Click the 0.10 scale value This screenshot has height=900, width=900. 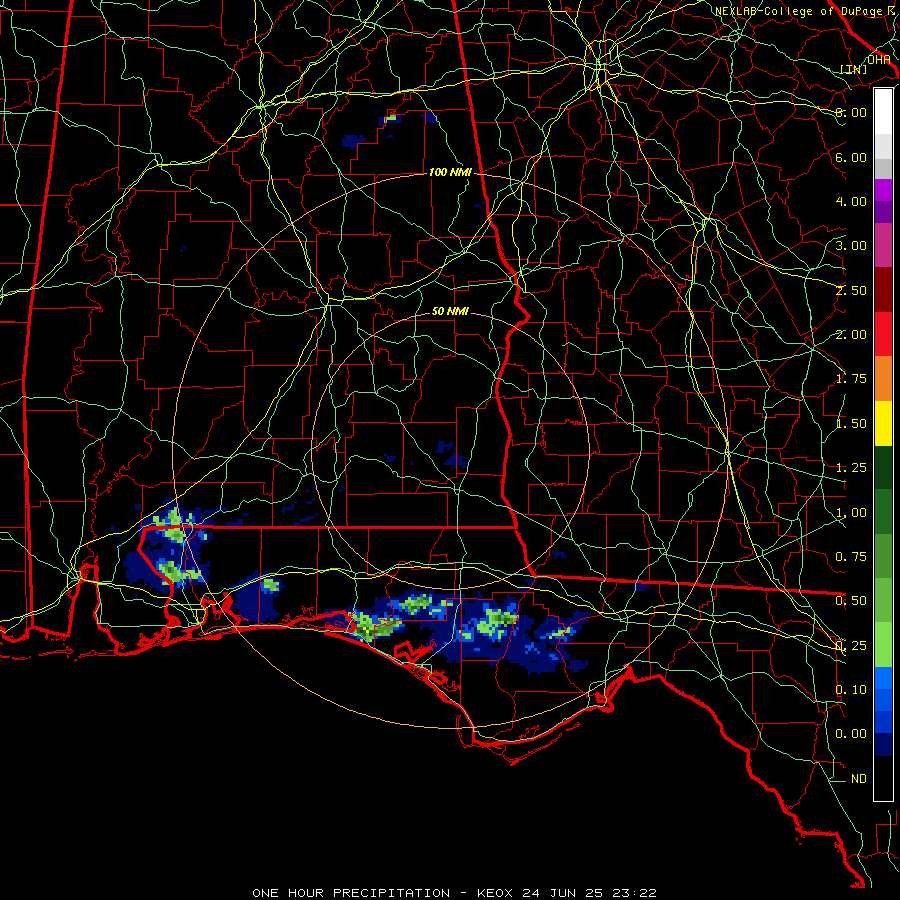point(851,690)
